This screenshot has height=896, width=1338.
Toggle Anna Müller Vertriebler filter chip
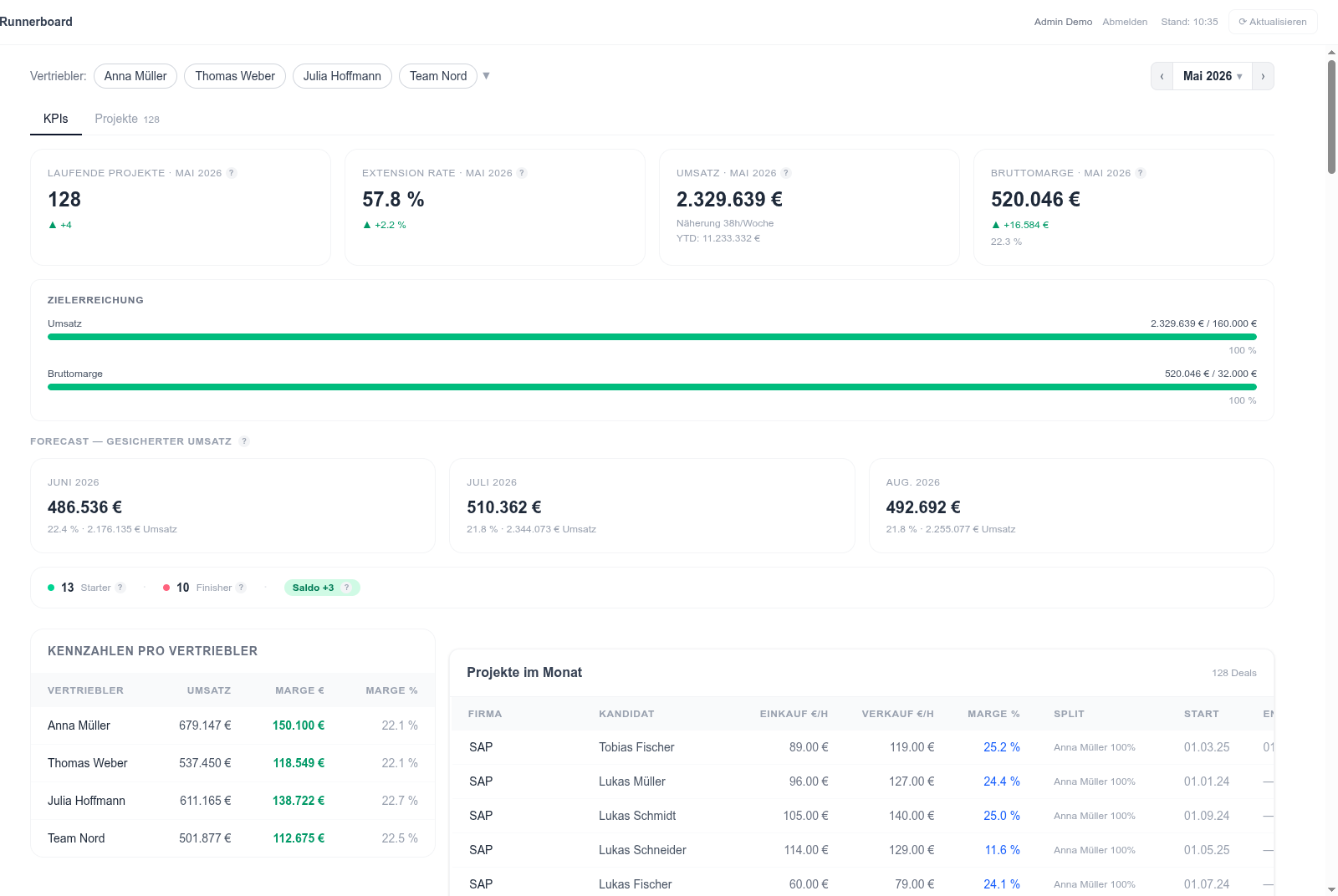tap(135, 76)
